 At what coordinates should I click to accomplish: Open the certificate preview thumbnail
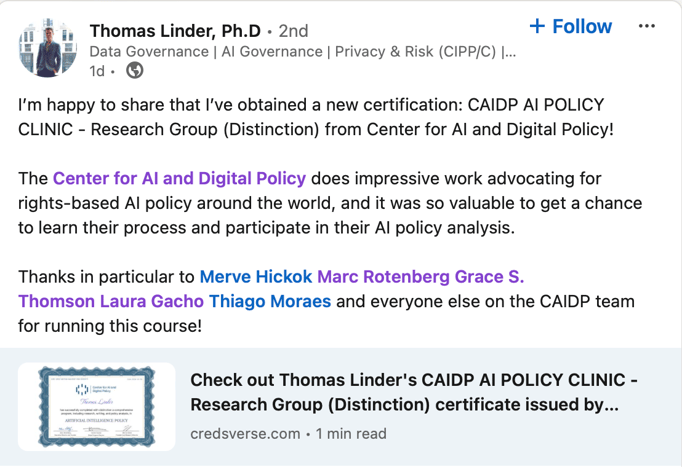pyautogui.click(x=98, y=405)
